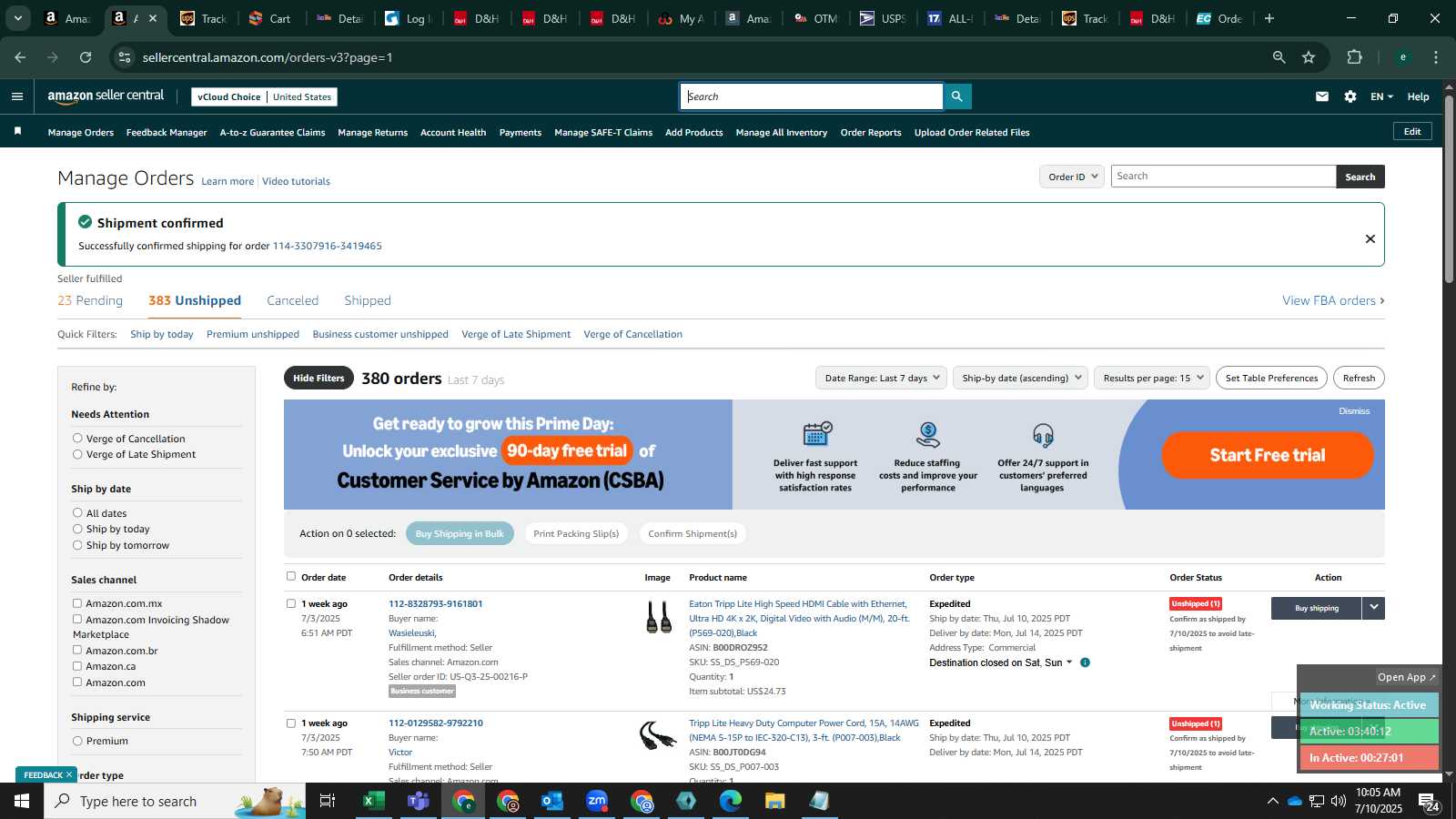1456x819 pixels.
Task: Close the Shipment confirmed banner
Action: tap(1370, 238)
